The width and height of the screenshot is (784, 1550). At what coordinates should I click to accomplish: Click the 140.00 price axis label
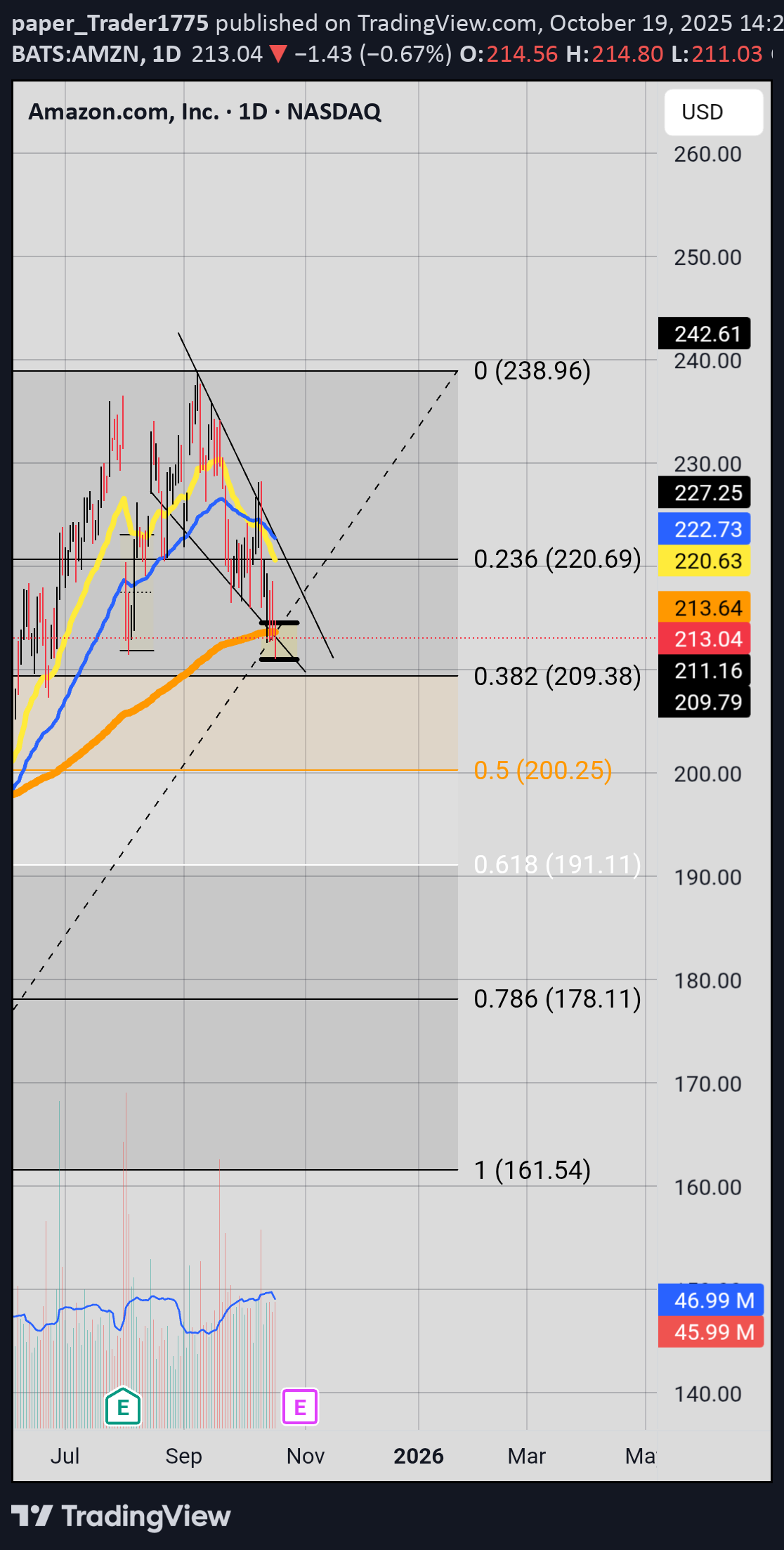coord(707,1393)
